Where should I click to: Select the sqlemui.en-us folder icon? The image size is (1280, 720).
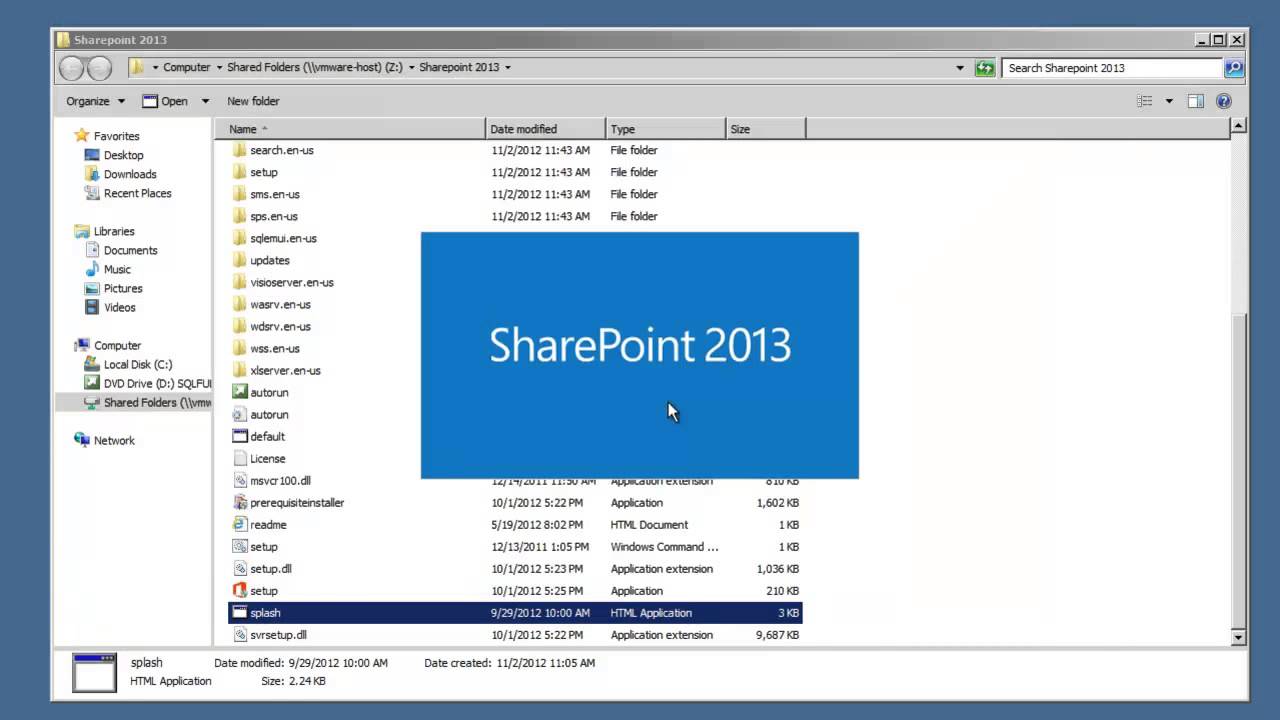[239, 238]
